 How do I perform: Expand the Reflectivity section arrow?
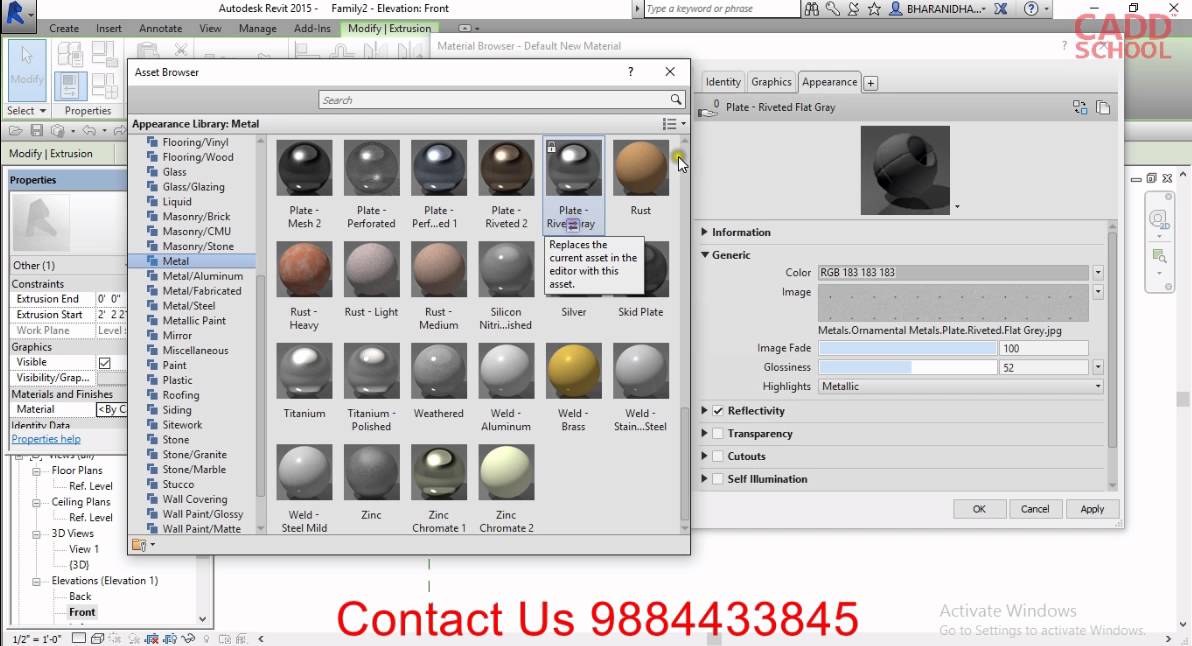(x=704, y=410)
